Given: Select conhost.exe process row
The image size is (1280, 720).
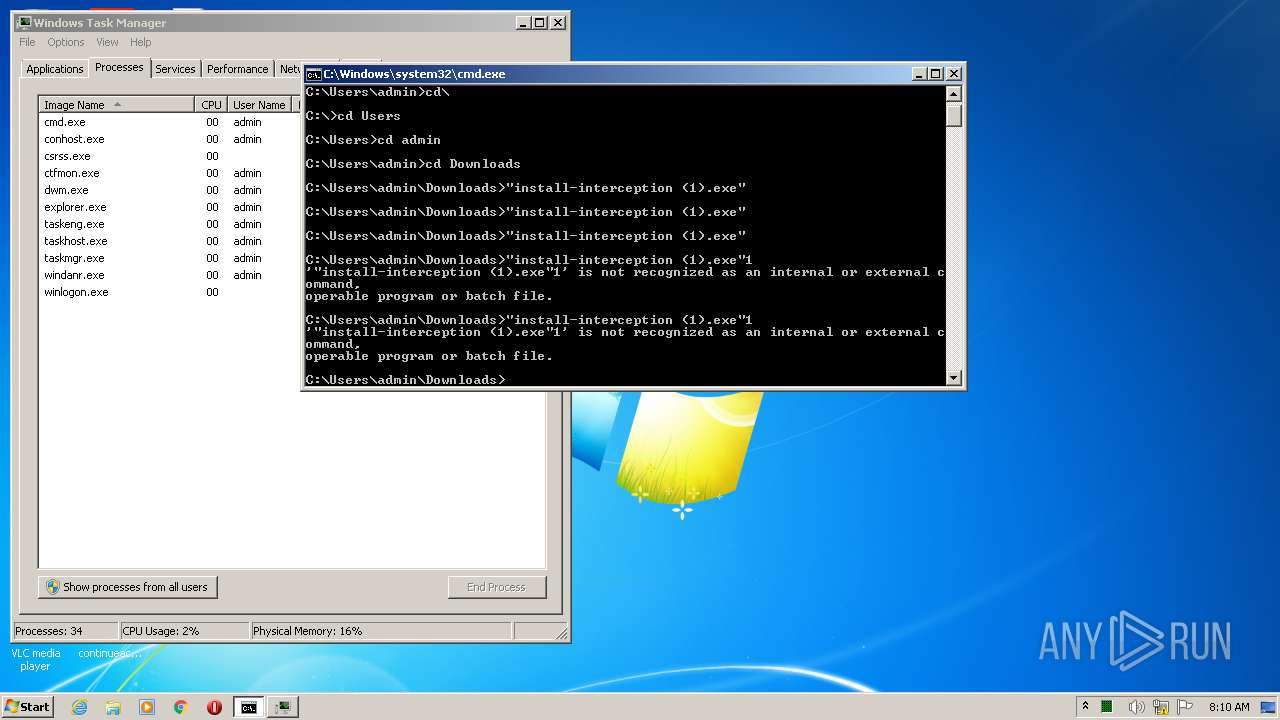Looking at the screenshot, I should tap(170, 139).
